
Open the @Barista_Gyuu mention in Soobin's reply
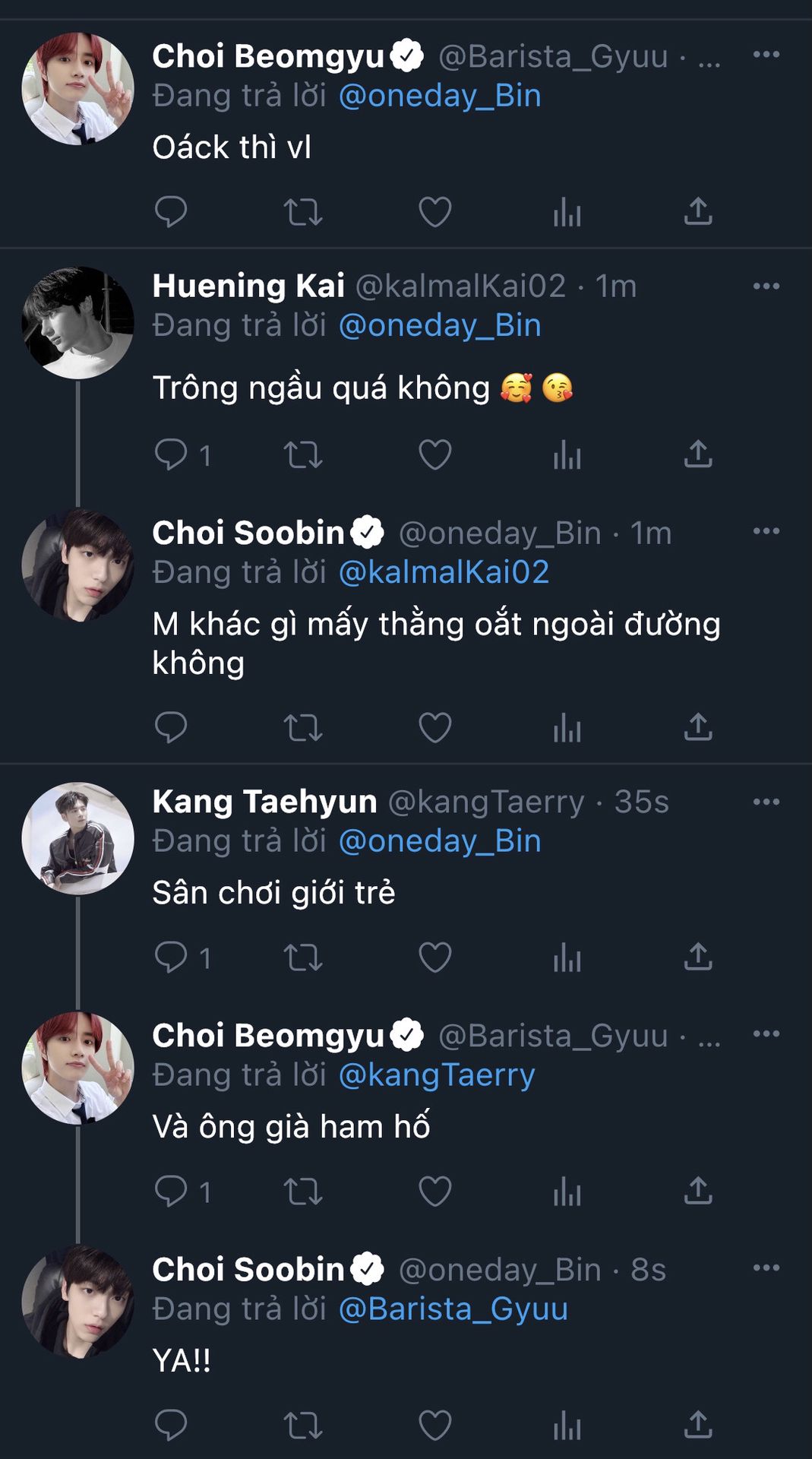453,1309
